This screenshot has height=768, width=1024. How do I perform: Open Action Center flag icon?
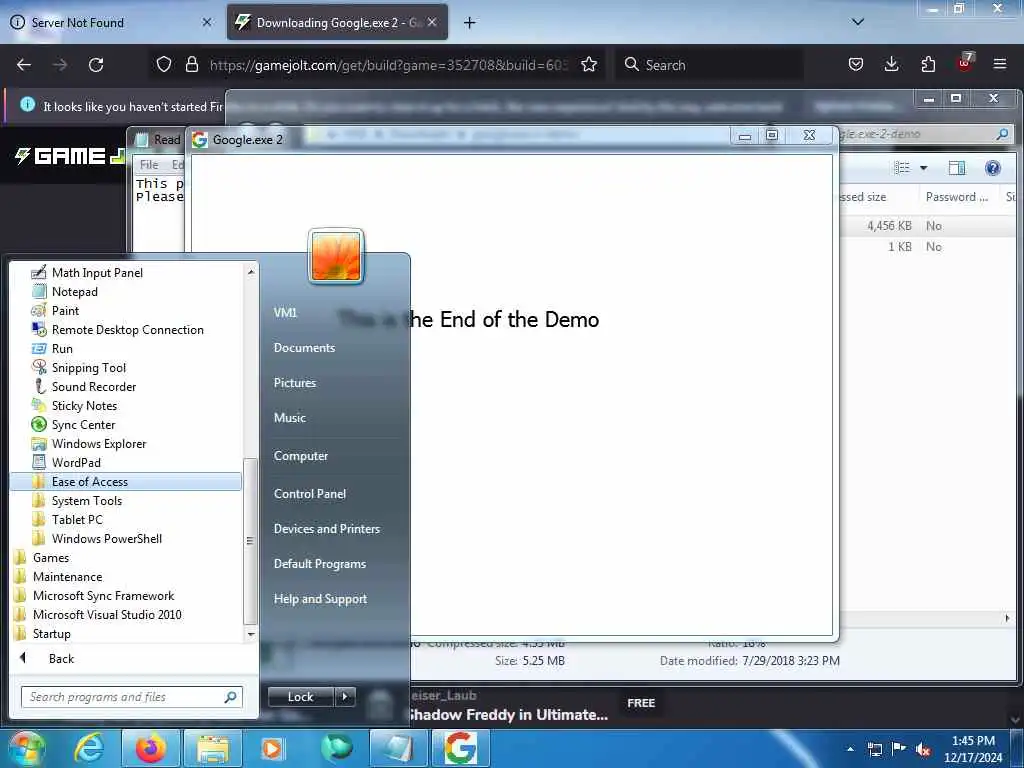pyautogui.click(x=899, y=748)
